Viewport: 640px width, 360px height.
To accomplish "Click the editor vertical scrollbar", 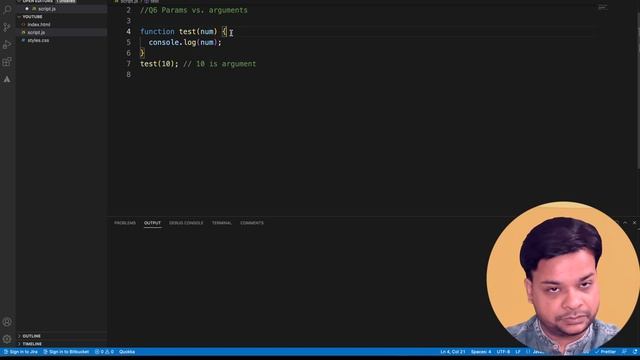I will [638, 90].
